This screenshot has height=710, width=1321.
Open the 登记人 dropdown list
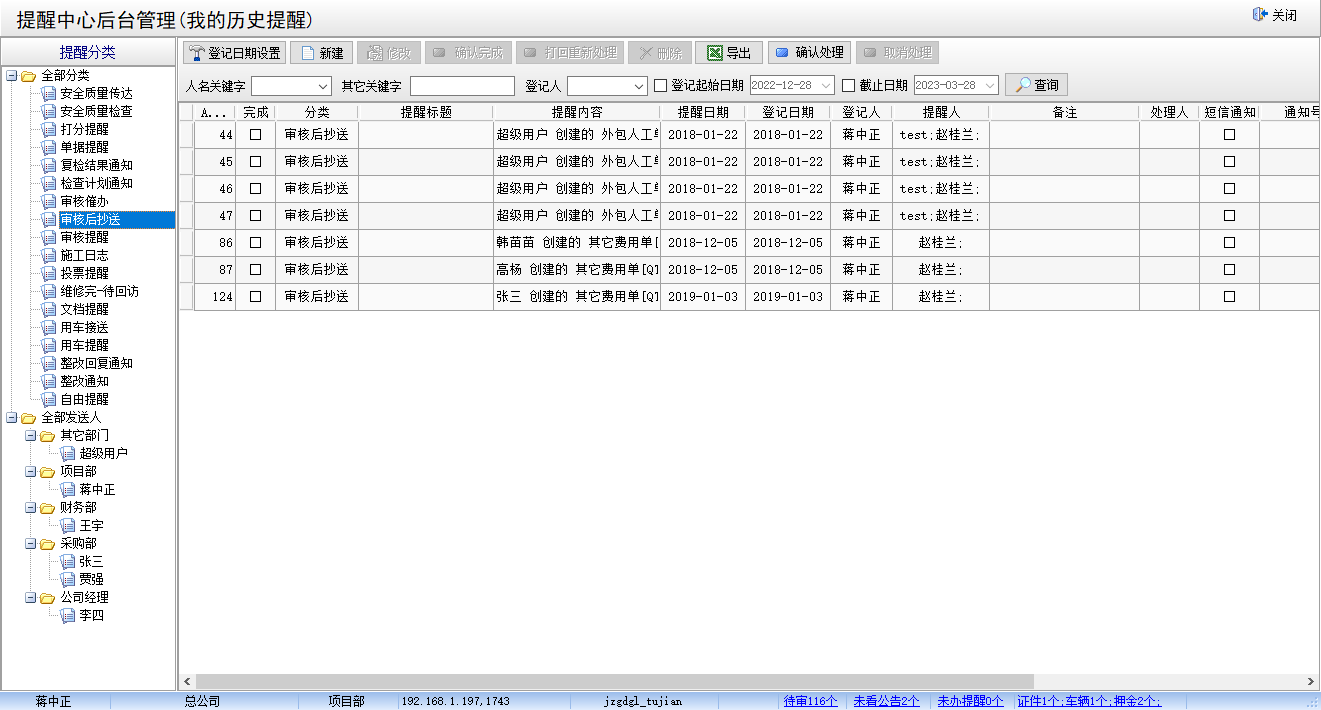pyautogui.click(x=638, y=86)
